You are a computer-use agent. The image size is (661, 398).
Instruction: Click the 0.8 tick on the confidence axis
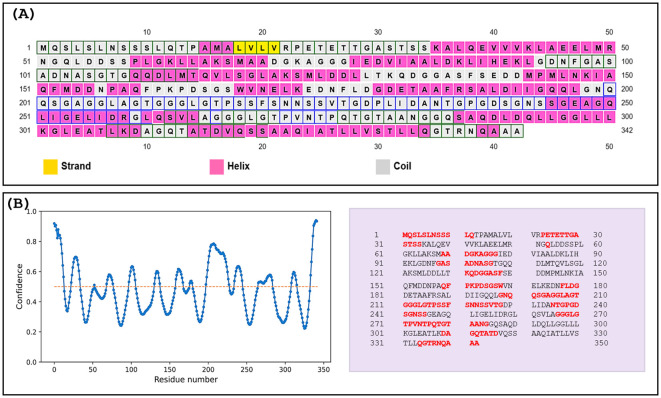tap(32, 242)
